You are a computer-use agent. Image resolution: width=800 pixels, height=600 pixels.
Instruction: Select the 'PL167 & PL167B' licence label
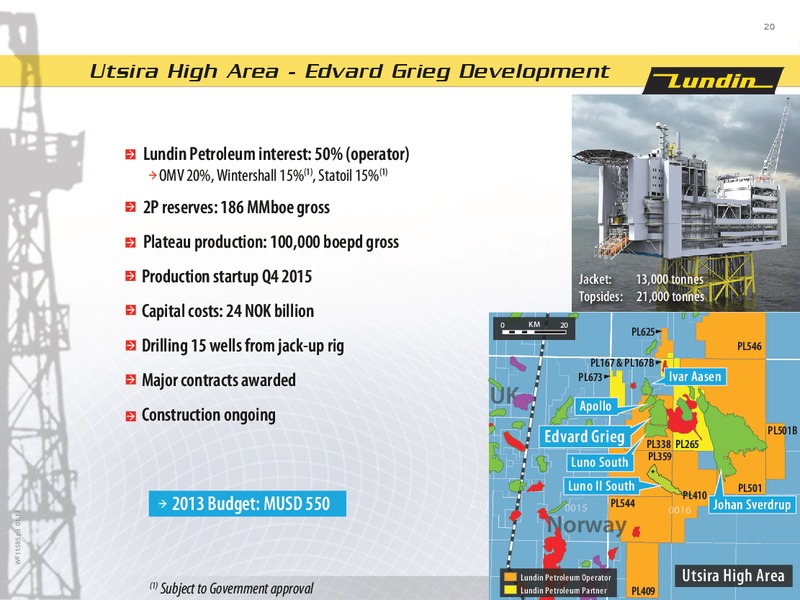[x=622, y=363]
